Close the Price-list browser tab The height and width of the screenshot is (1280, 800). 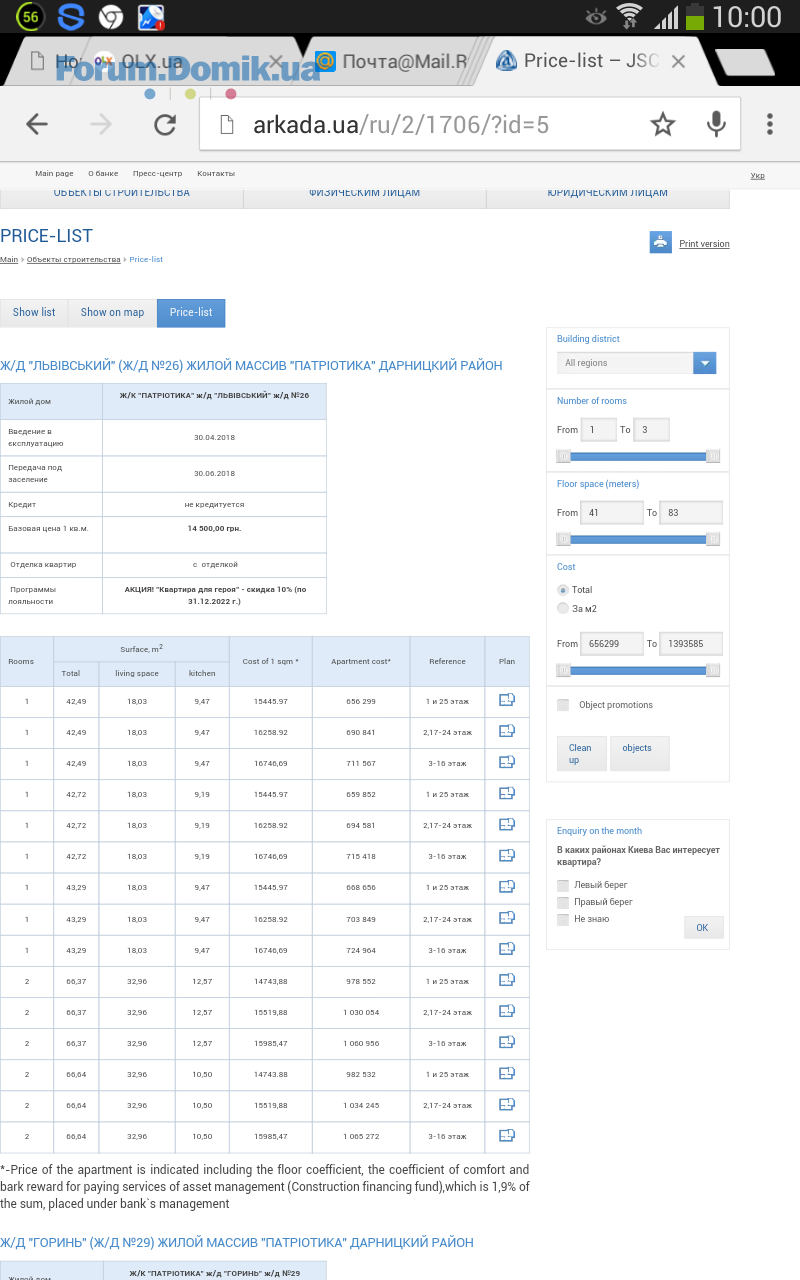click(x=678, y=61)
